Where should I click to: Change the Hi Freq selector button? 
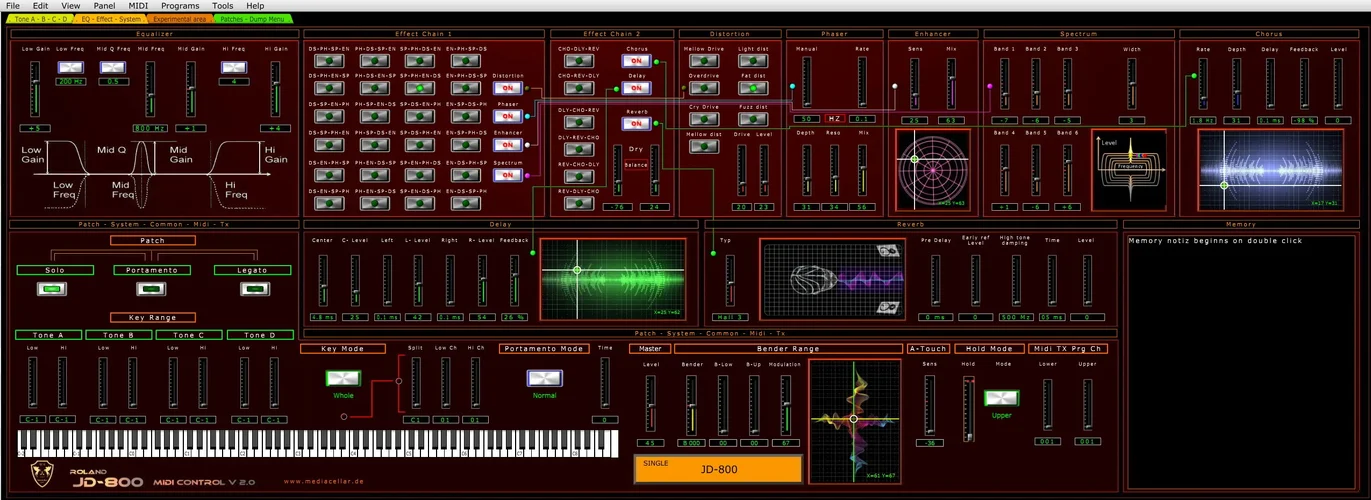point(235,66)
